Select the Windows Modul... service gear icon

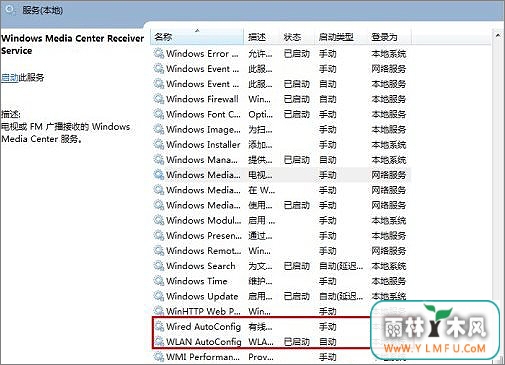(159, 220)
